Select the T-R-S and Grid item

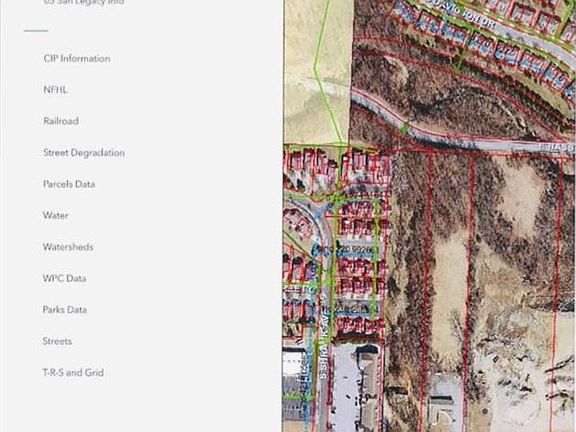pyautogui.click(x=73, y=372)
